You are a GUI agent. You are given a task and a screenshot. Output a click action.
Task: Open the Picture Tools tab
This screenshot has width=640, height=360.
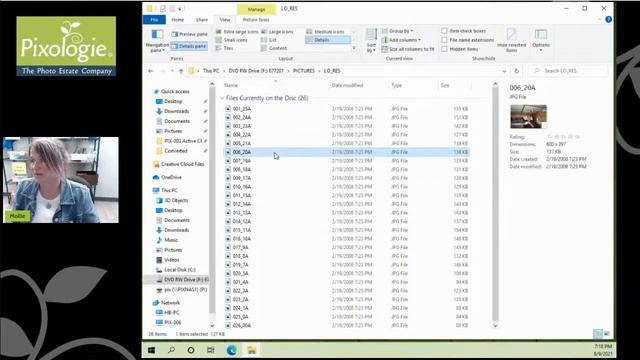pyautogui.click(x=256, y=20)
